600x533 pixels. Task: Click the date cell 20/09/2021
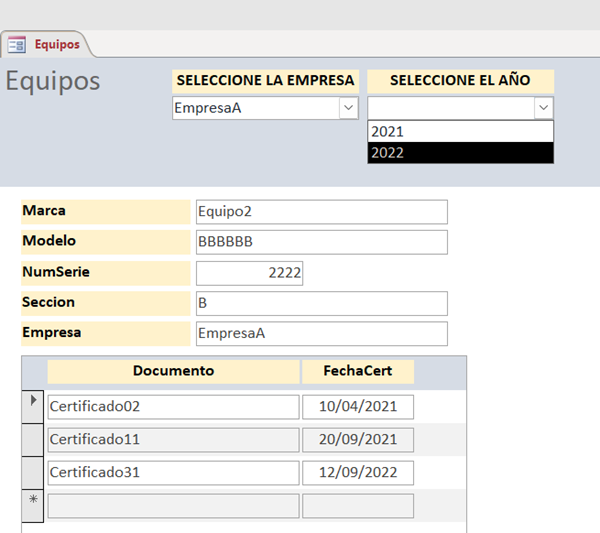[358, 440]
